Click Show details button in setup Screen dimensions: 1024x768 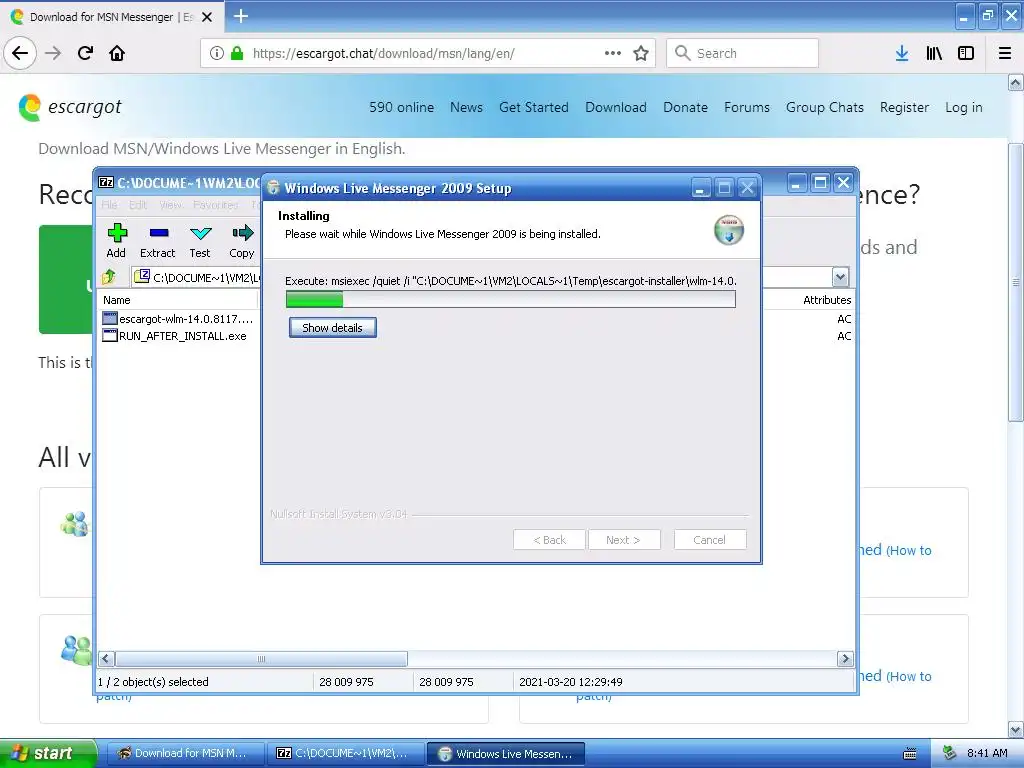click(332, 328)
